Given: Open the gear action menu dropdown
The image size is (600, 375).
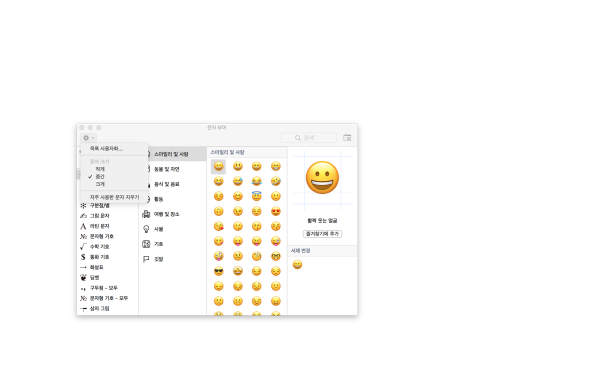Looking at the screenshot, I should pyautogui.click(x=88, y=138).
